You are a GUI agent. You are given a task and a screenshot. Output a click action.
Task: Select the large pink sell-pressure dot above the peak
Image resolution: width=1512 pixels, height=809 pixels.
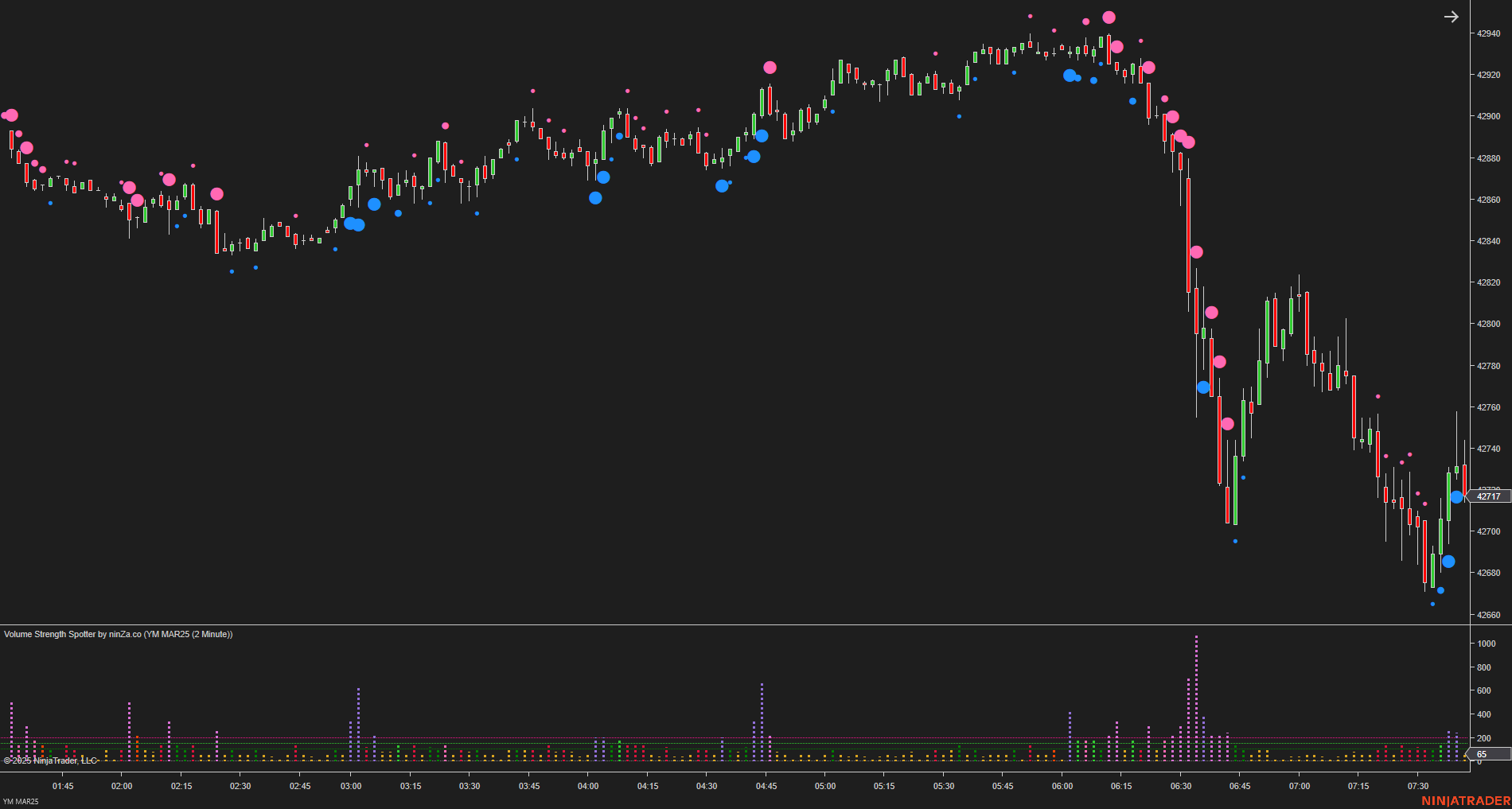pyautogui.click(x=1109, y=16)
